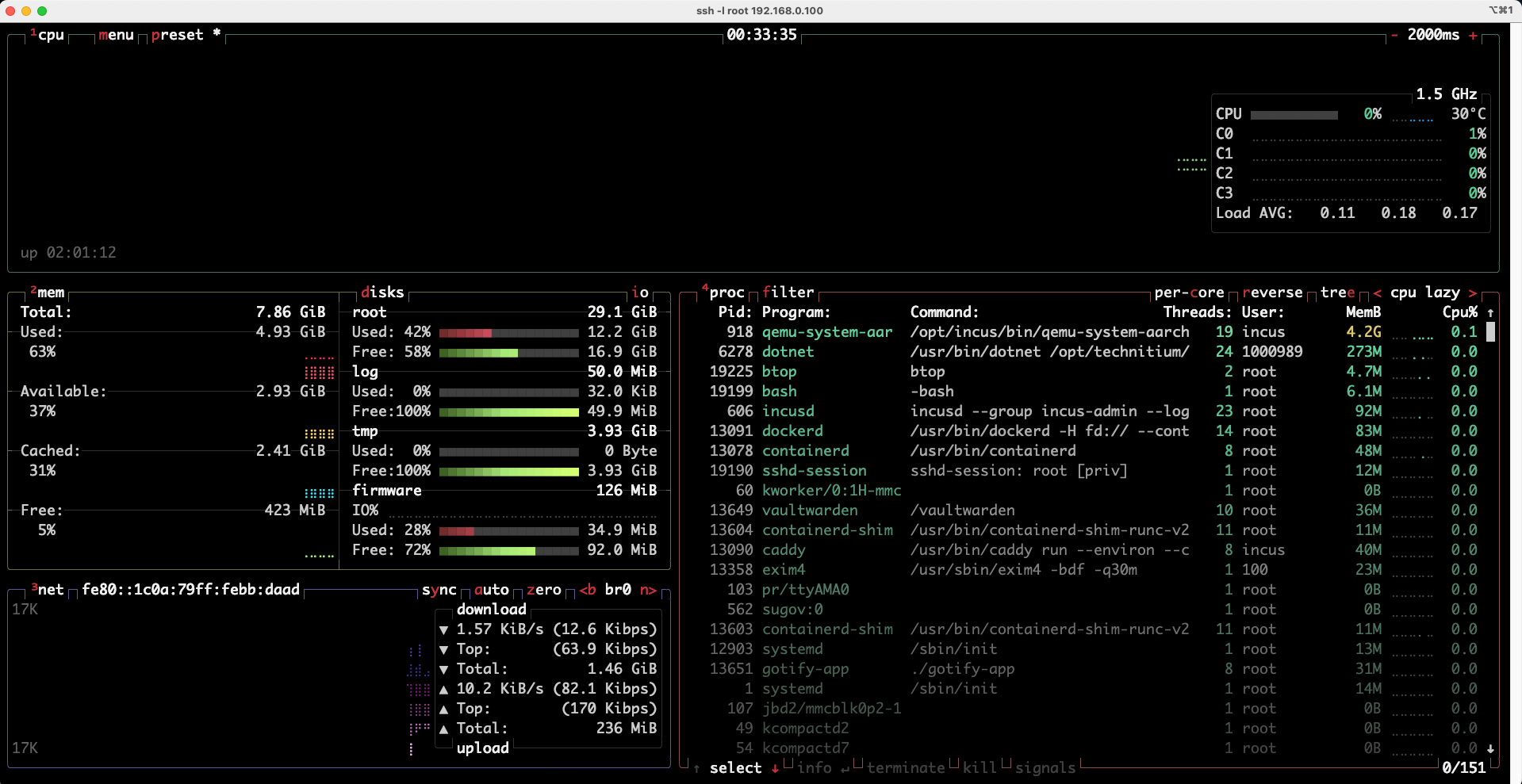Click the firmware disk label

[x=387, y=491]
